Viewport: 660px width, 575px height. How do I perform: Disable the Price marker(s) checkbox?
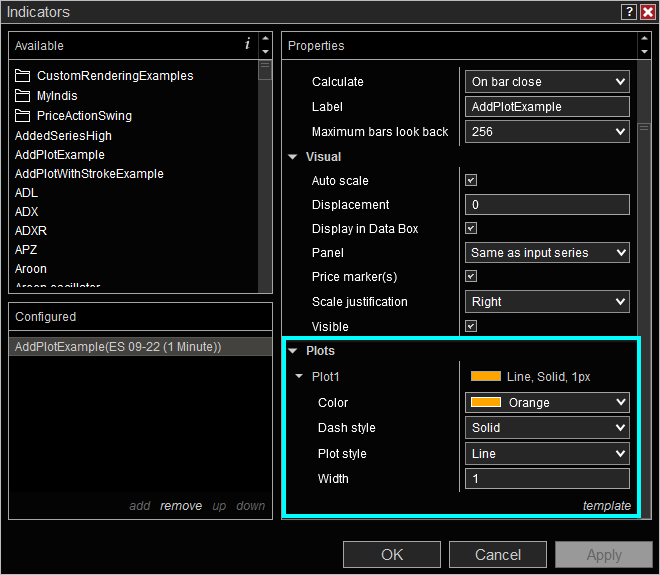(x=471, y=276)
